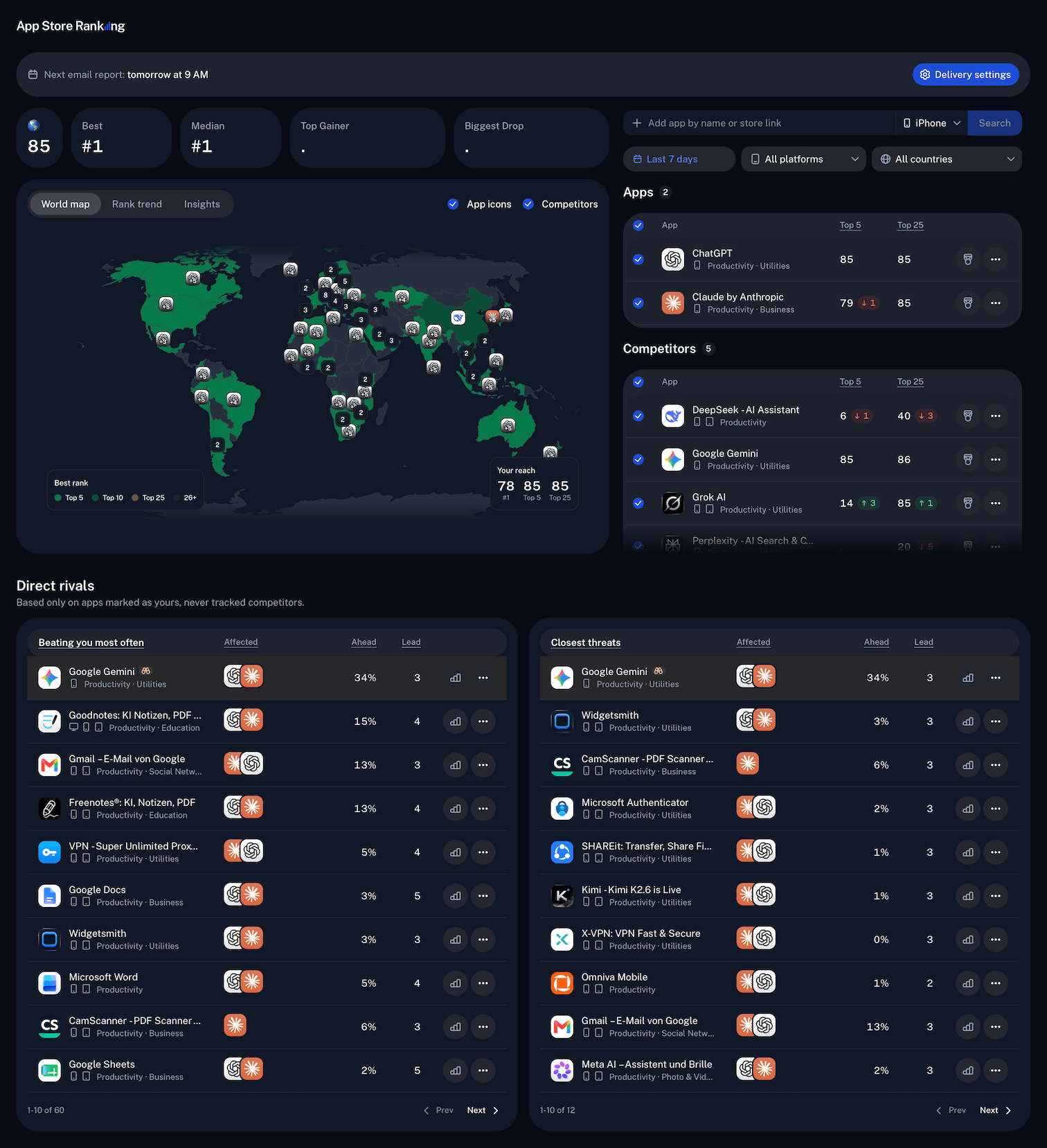Sort Apps table by Top 25 column
1047x1148 pixels.
pyautogui.click(x=911, y=225)
